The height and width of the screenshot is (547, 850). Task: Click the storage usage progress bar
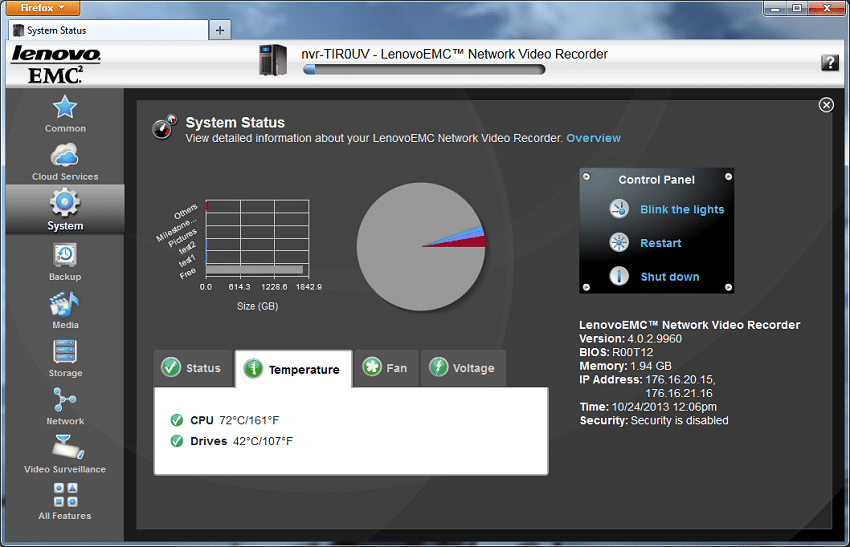tap(424, 69)
